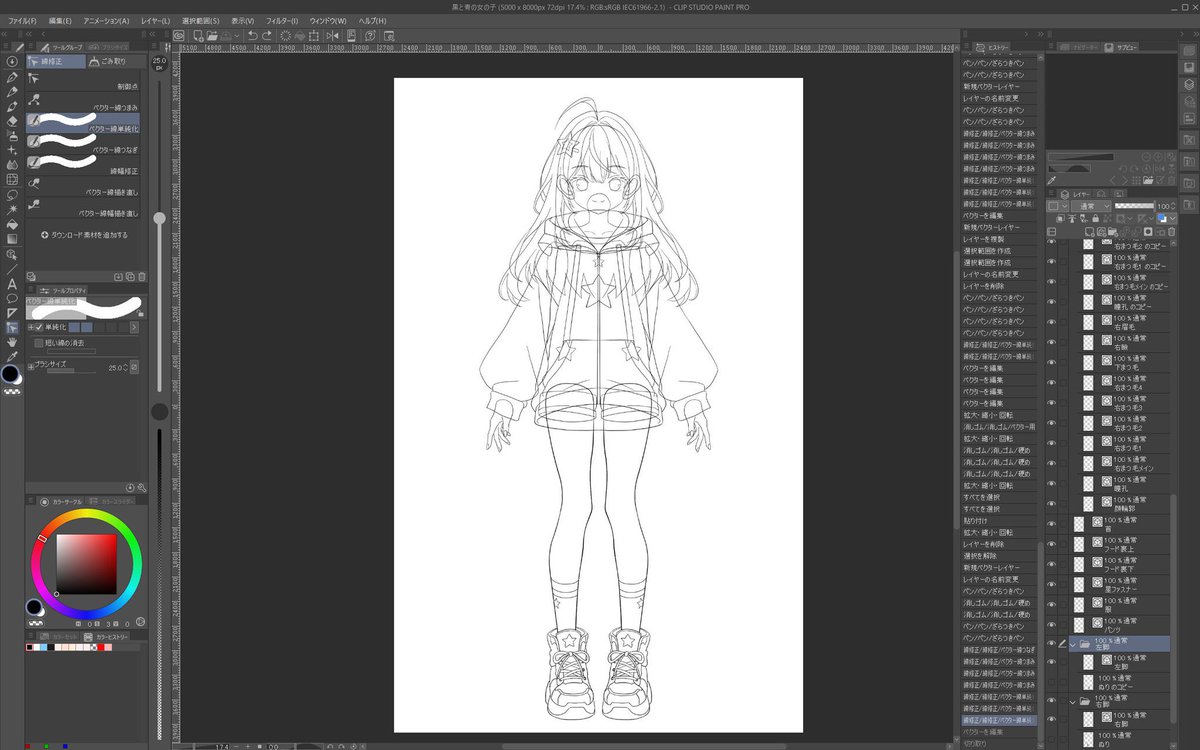
Task: Select the Auto select wand tool
Action: click(x=12, y=210)
